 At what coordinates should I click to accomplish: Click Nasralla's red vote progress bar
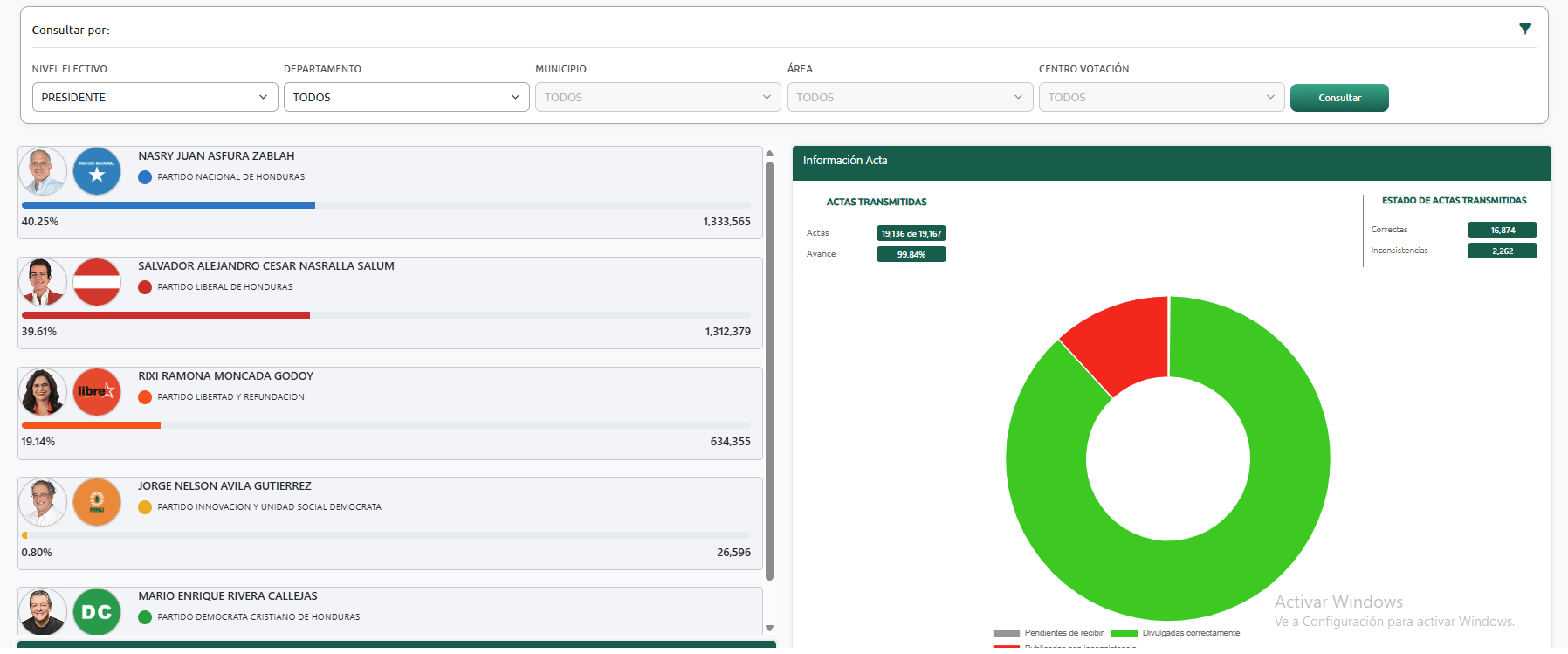pos(166,315)
